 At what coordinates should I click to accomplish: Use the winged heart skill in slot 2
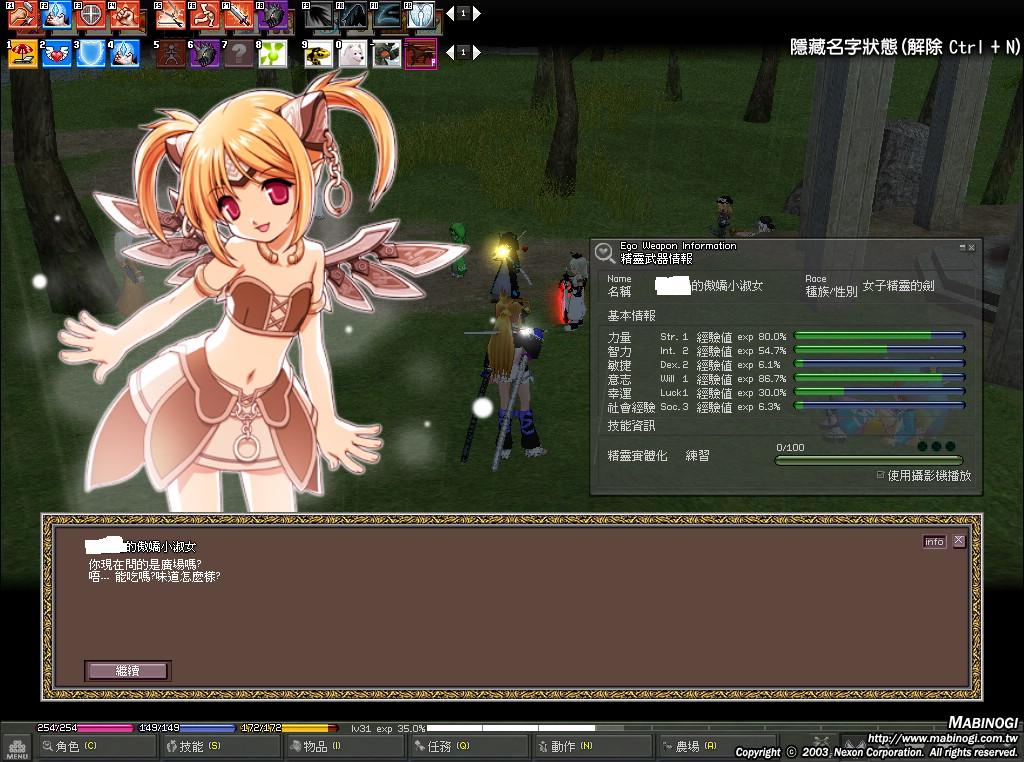point(57,53)
